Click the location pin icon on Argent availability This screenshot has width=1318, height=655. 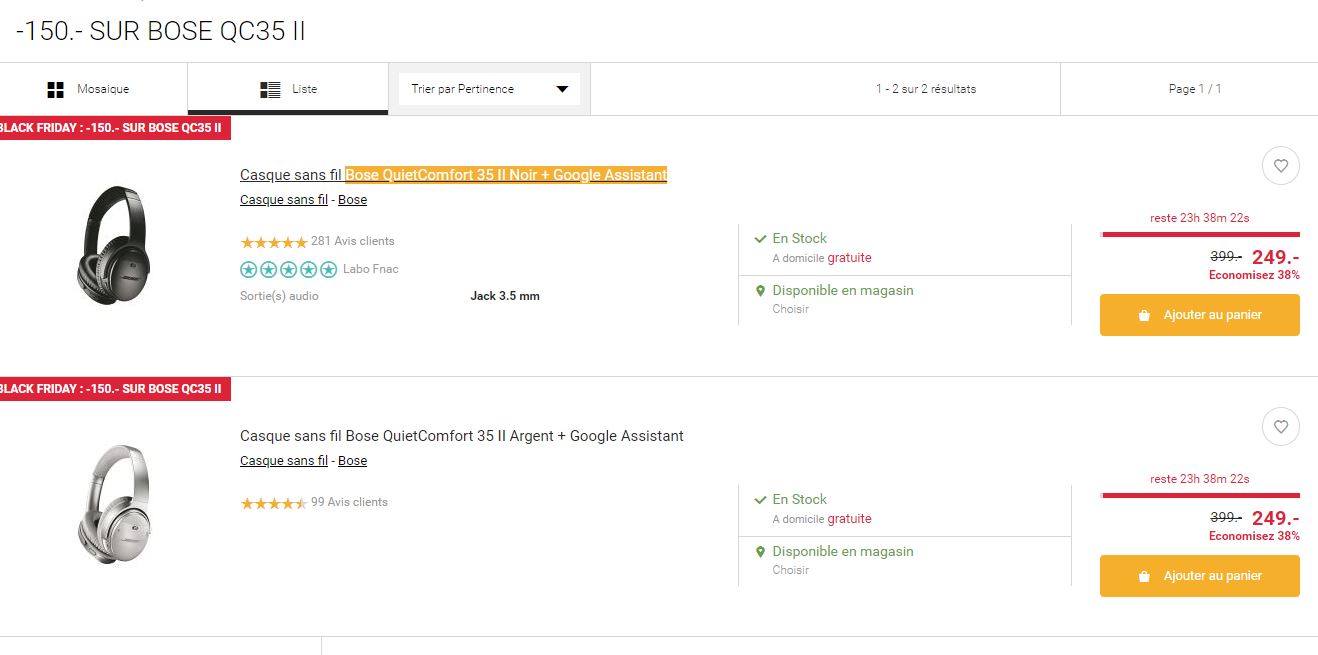[760, 552]
